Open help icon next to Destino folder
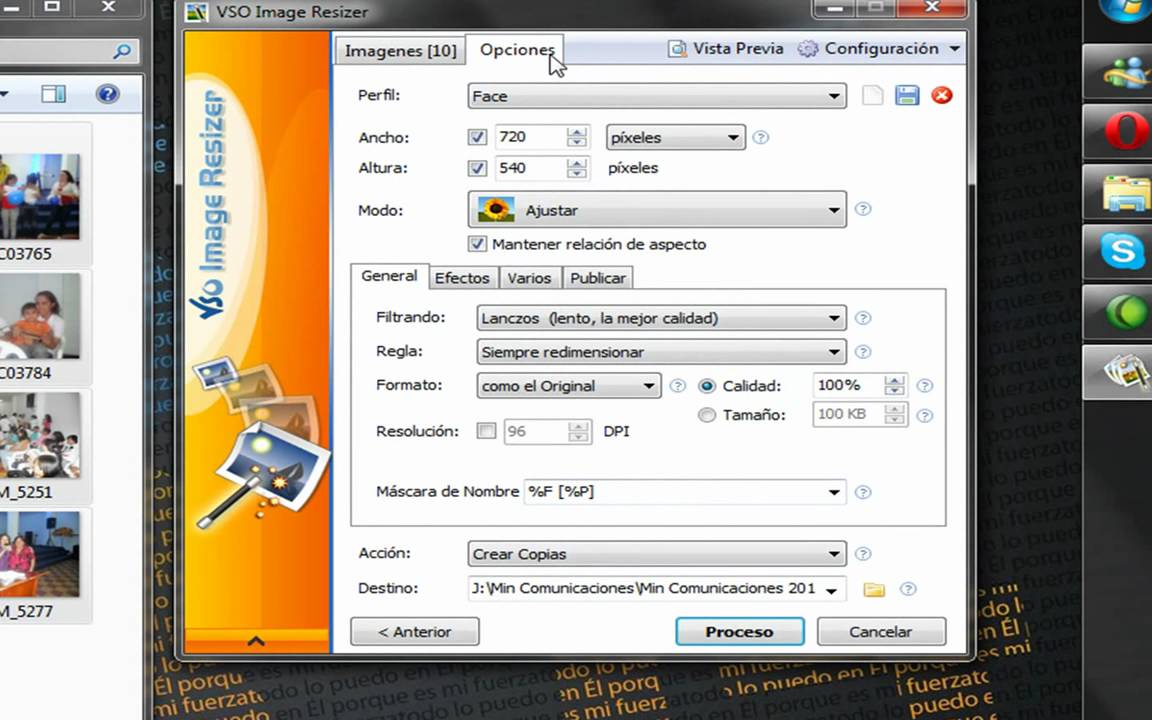The image size is (1152, 720). point(908,588)
